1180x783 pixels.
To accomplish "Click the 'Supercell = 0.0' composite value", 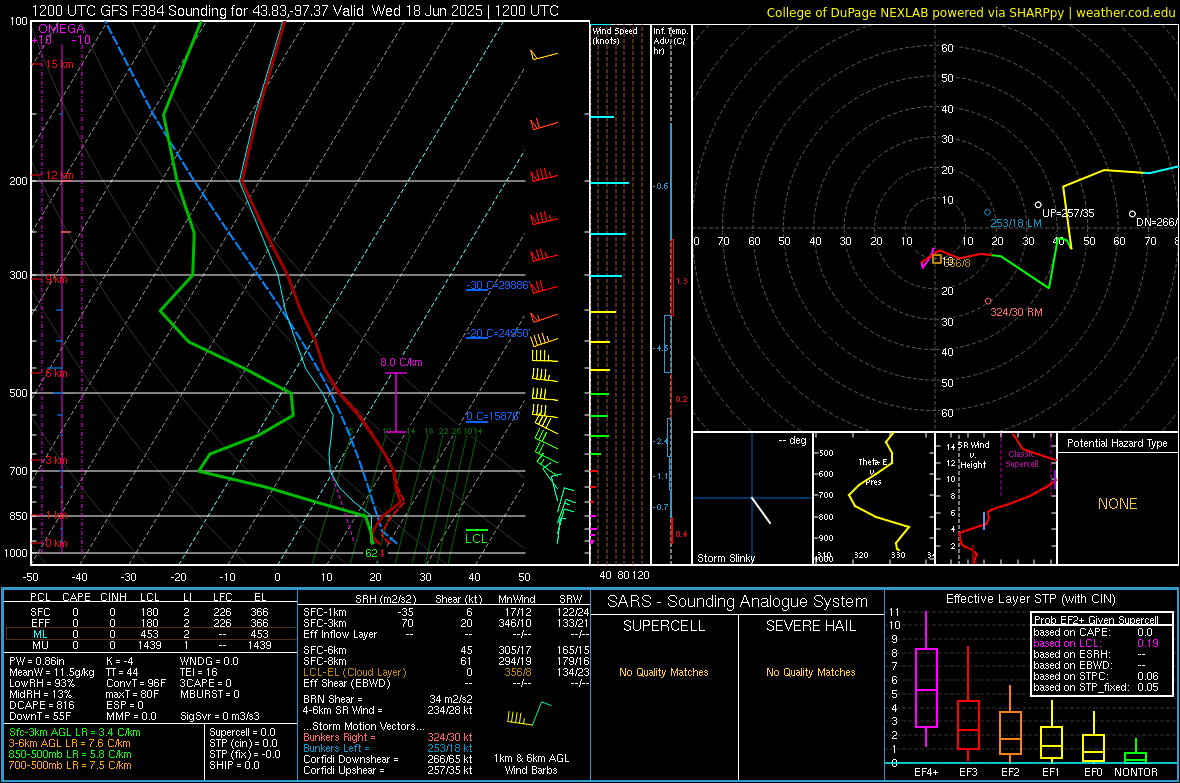I will point(242,732).
